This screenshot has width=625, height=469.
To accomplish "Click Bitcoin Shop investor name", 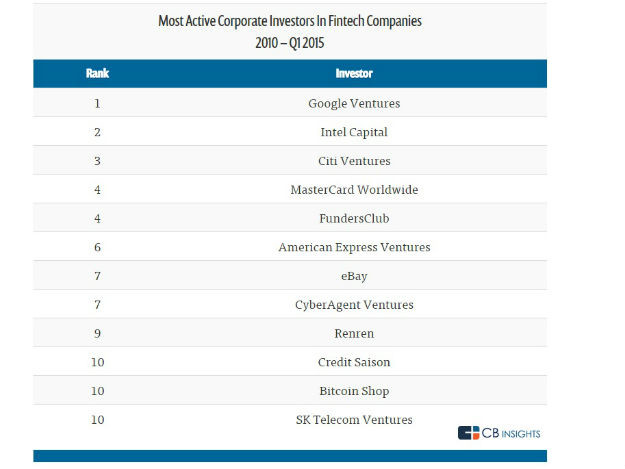I will click(x=354, y=391).
